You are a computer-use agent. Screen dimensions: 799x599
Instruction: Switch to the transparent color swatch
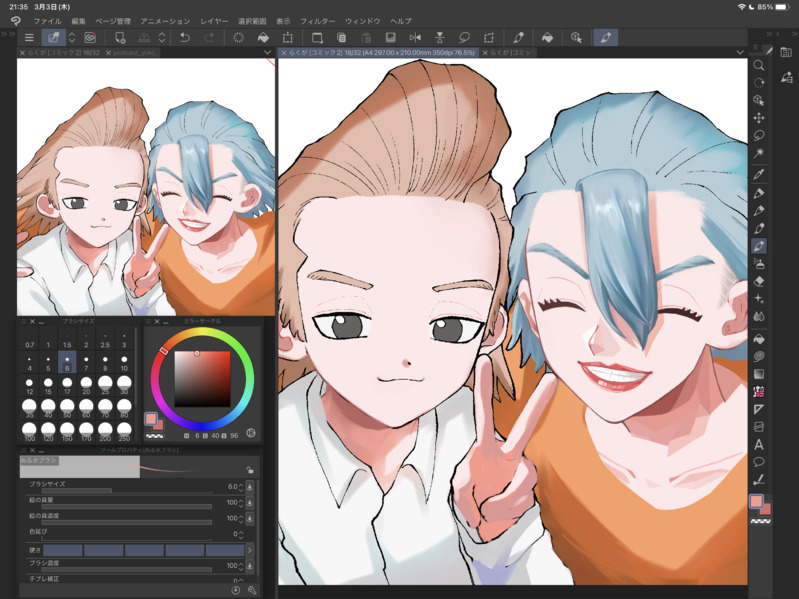click(x=761, y=522)
